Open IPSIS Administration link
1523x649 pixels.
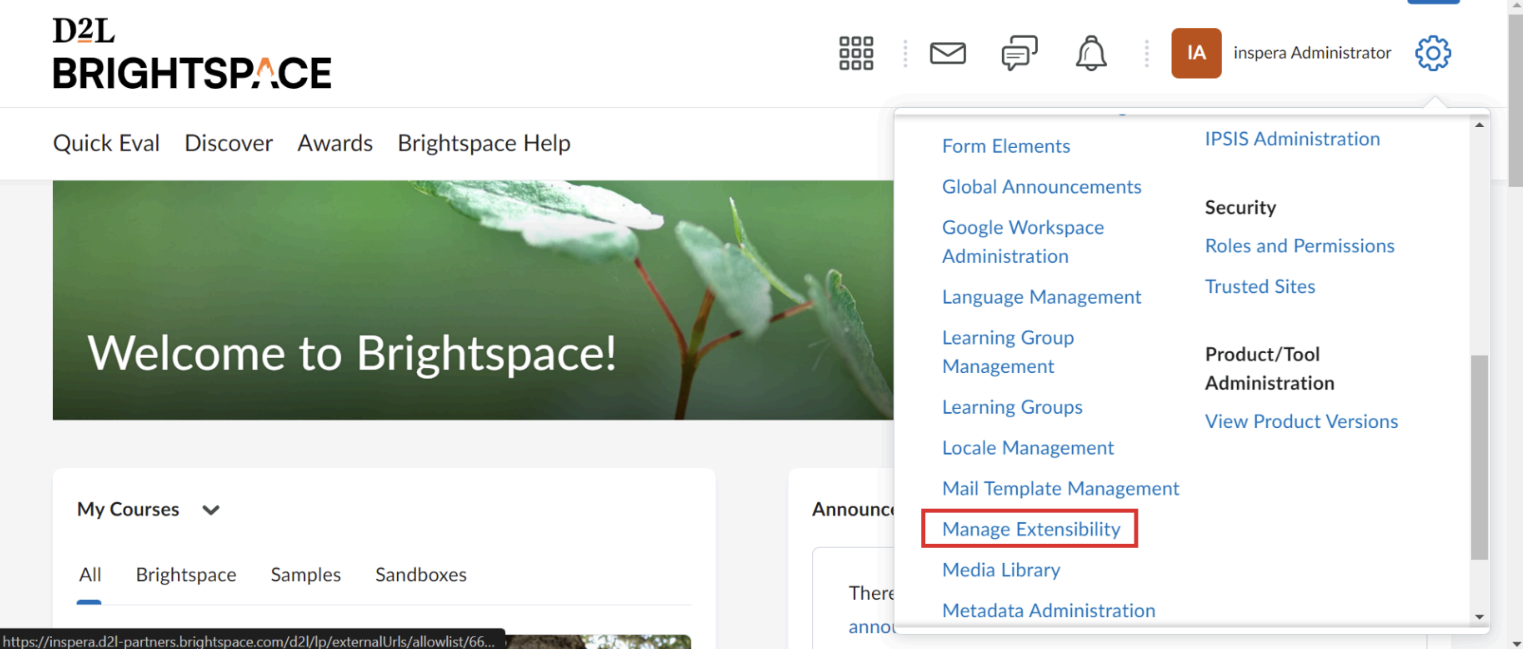pos(1292,139)
